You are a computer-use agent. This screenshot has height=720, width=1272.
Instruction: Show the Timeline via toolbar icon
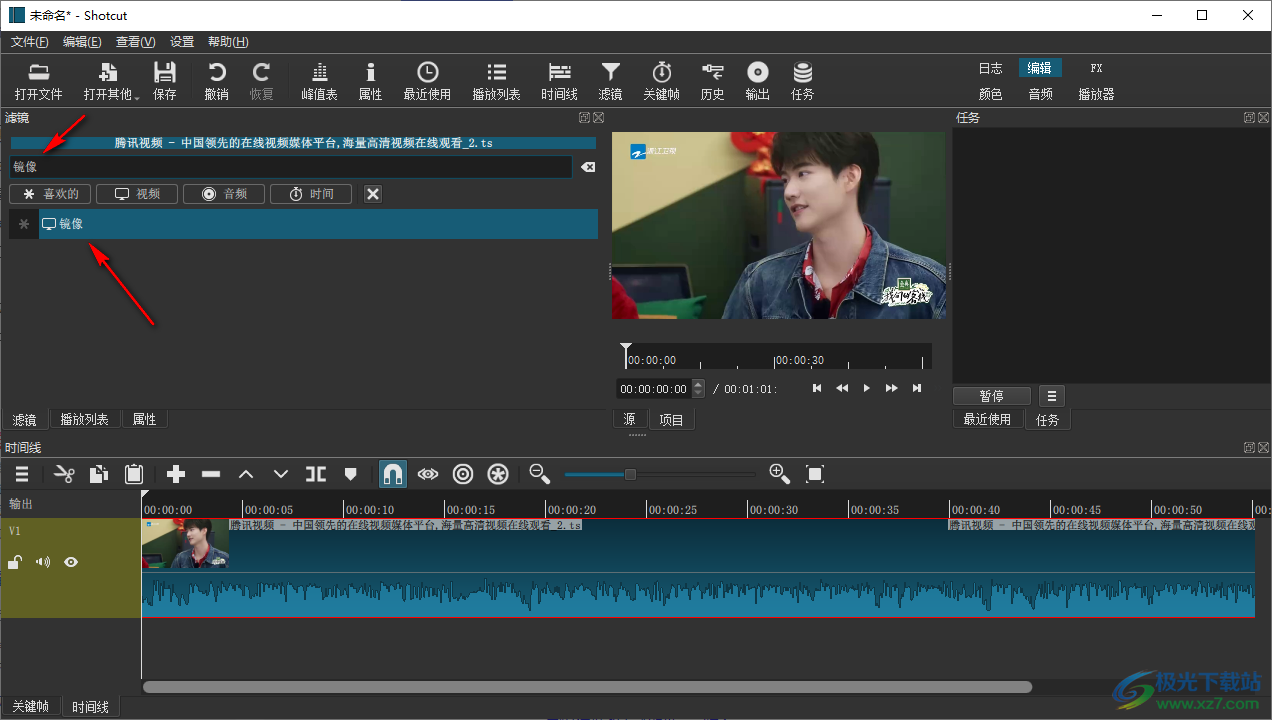click(559, 81)
